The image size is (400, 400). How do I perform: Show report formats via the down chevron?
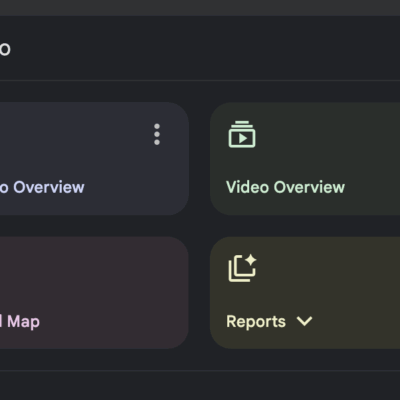(304, 321)
